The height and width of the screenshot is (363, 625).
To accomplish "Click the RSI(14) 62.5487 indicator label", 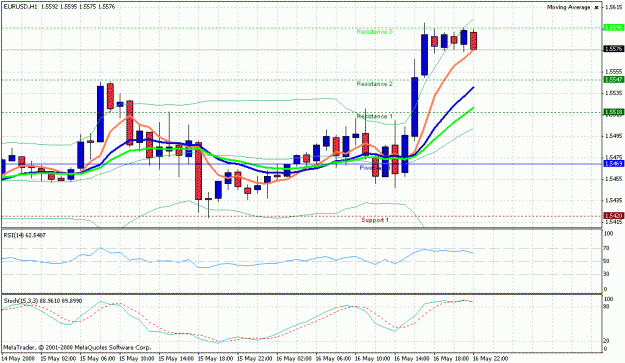I will click(x=25, y=235).
